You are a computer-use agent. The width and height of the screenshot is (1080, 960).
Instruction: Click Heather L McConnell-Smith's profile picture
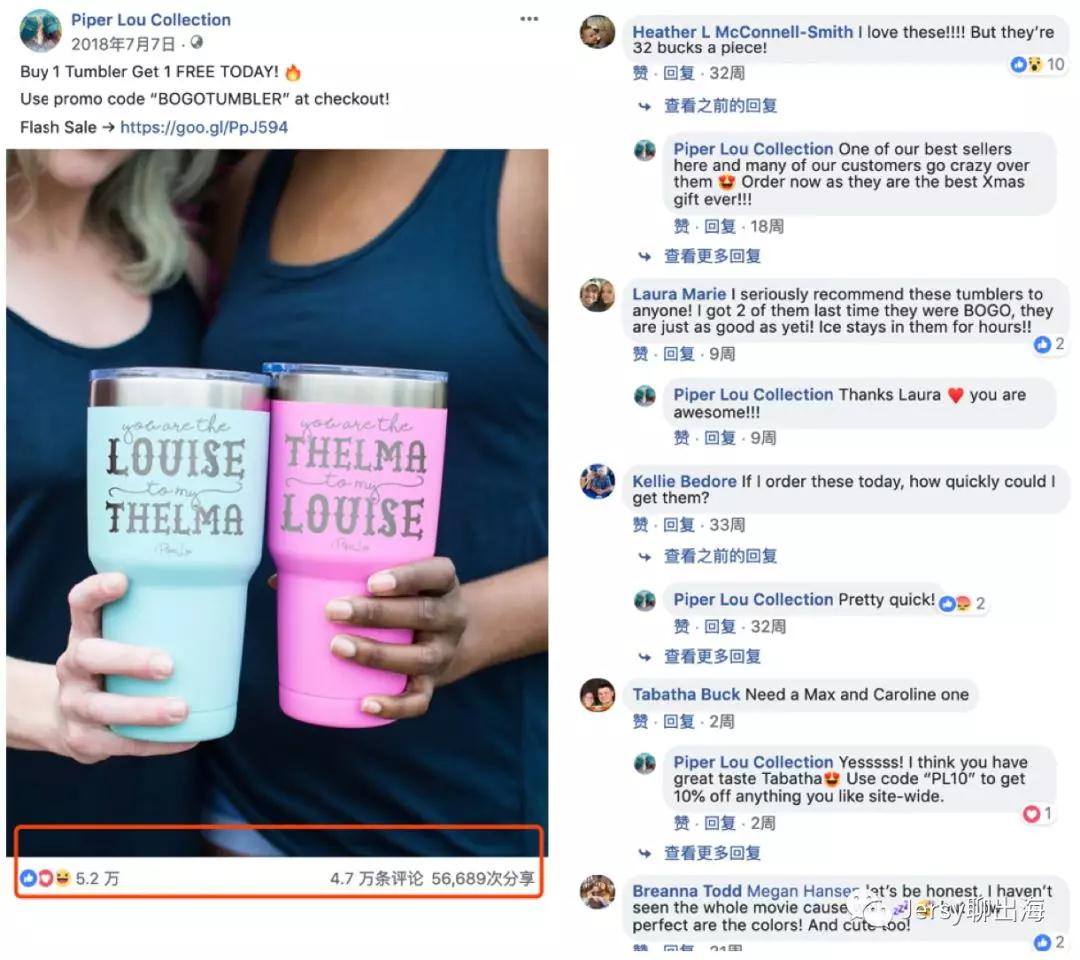[x=597, y=32]
